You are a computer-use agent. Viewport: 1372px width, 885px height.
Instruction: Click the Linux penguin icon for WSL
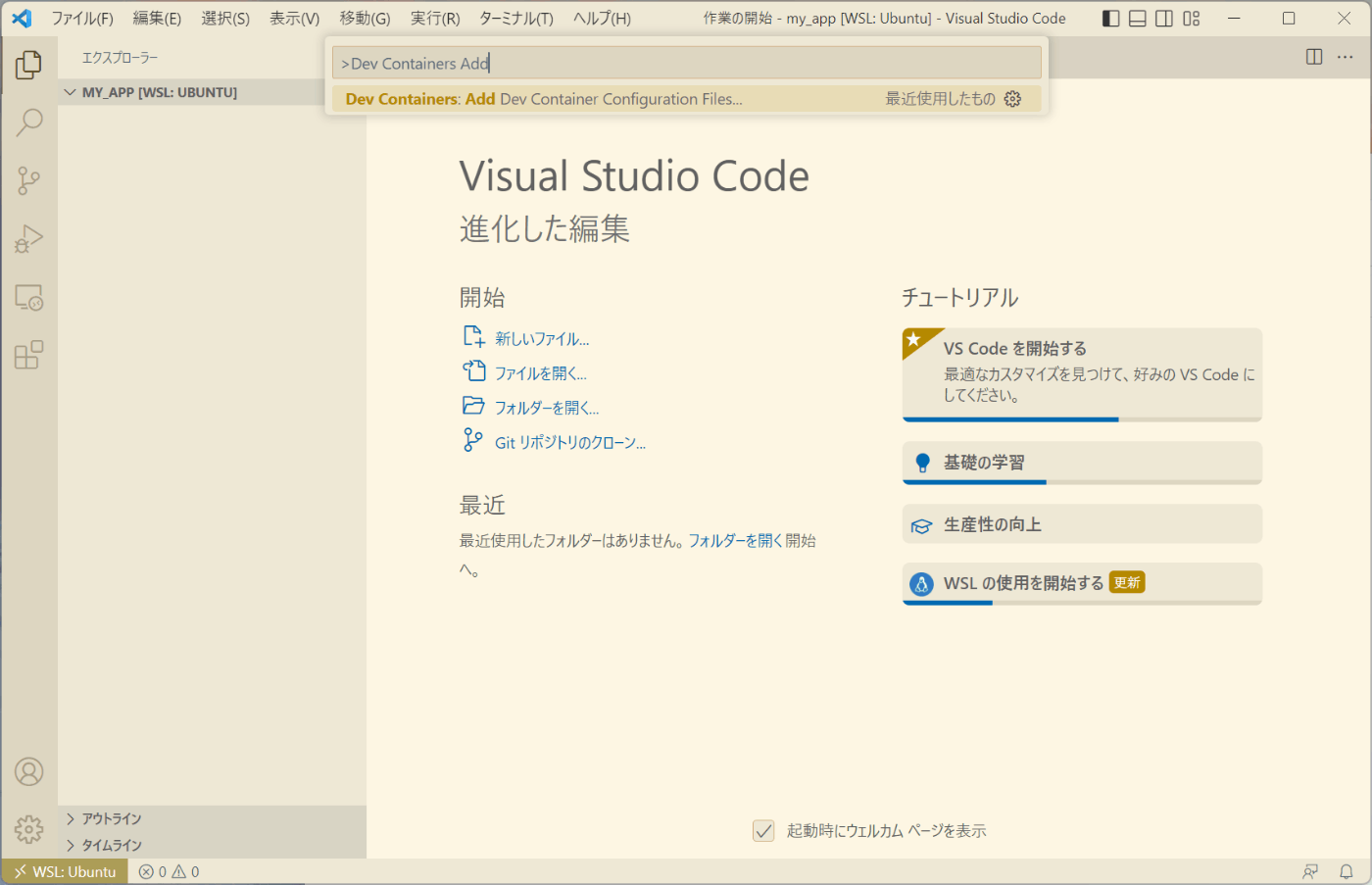tap(921, 584)
